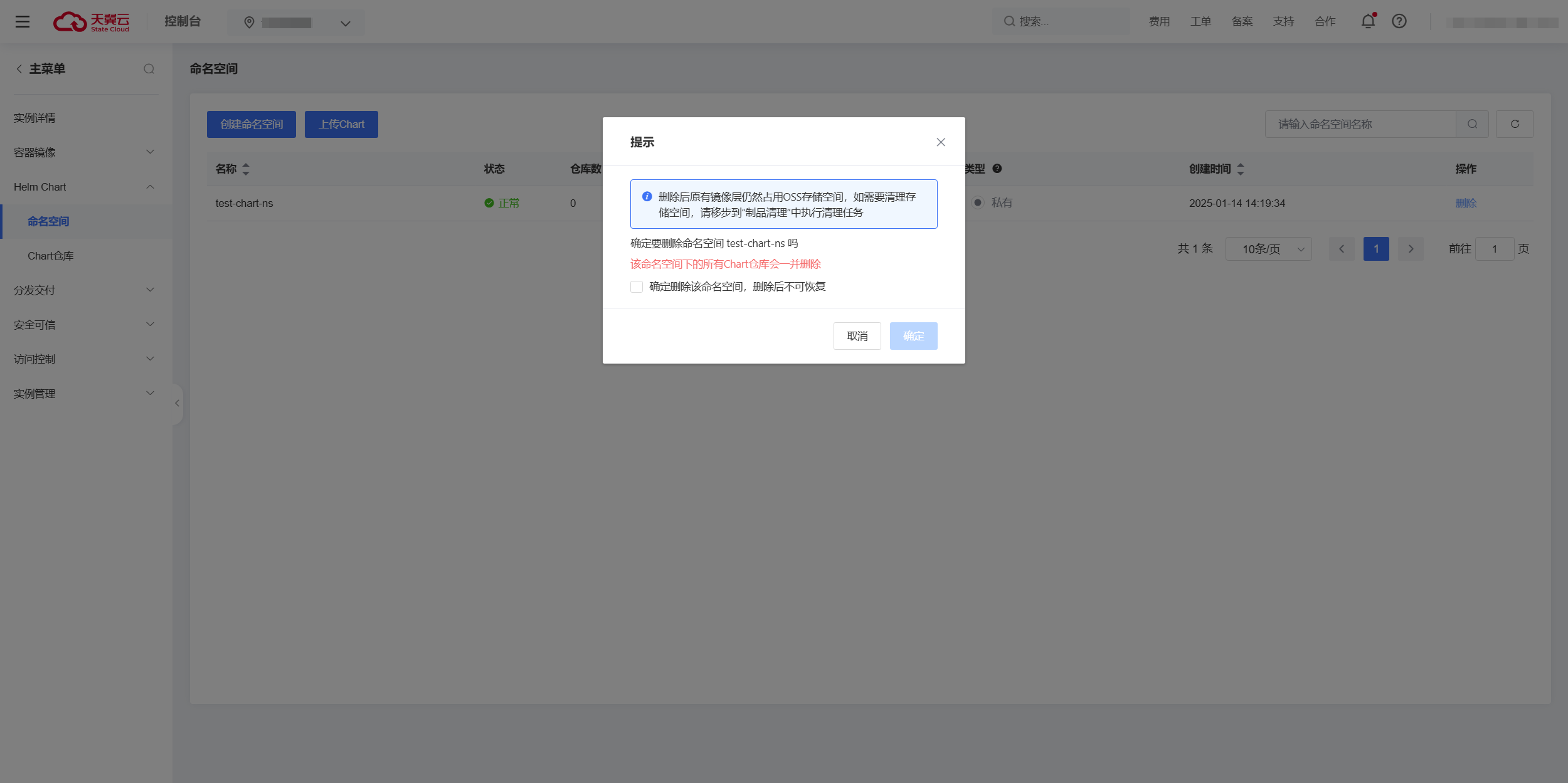This screenshot has width=1568, height=783.
Task: Click the namespace name search input
Action: pos(1360,124)
